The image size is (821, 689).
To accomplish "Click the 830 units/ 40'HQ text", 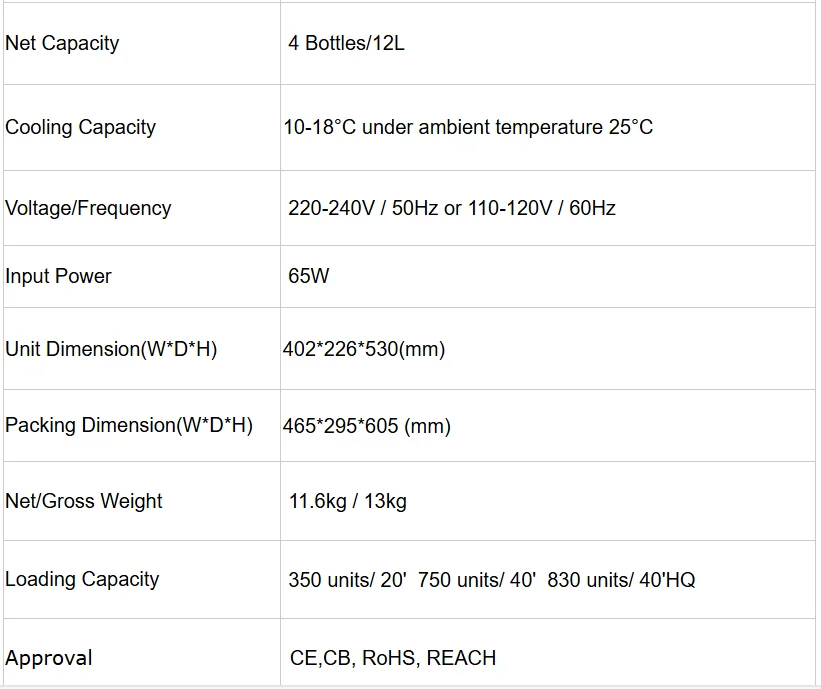I will [621, 581].
